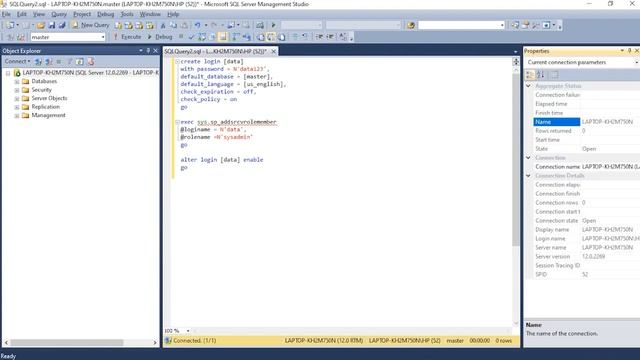Select the Databases tree item

pos(44,81)
